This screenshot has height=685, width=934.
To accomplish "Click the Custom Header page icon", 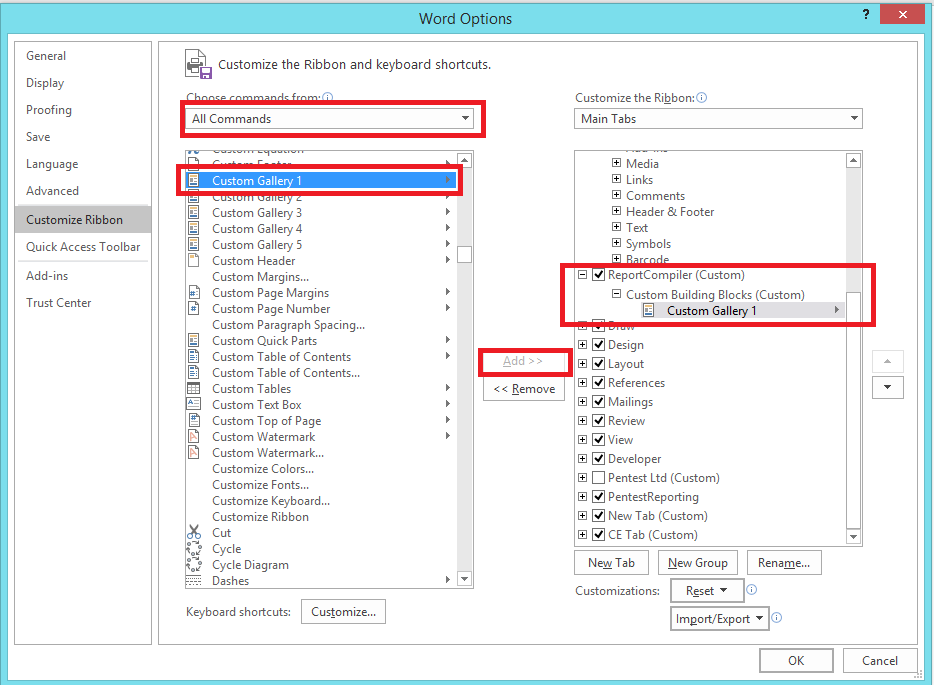I will [x=194, y=261].
